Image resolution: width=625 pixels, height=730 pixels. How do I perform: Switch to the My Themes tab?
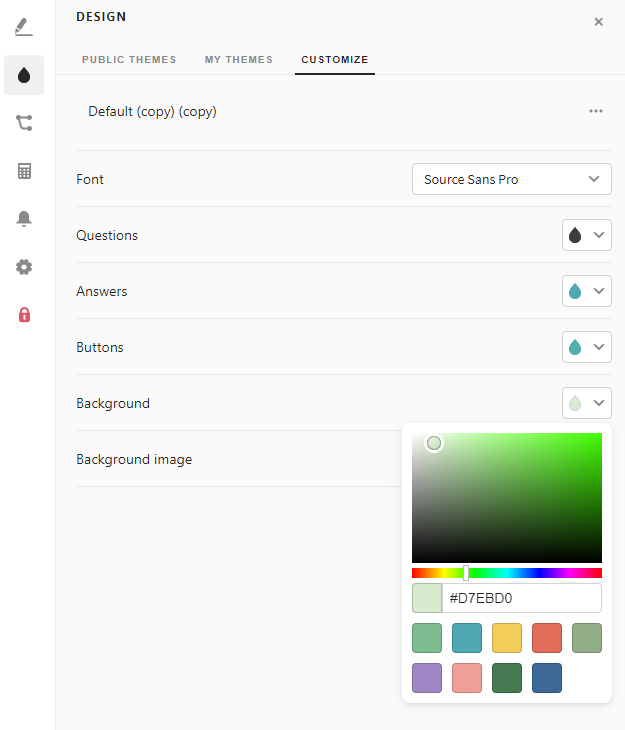coord(238,60)
